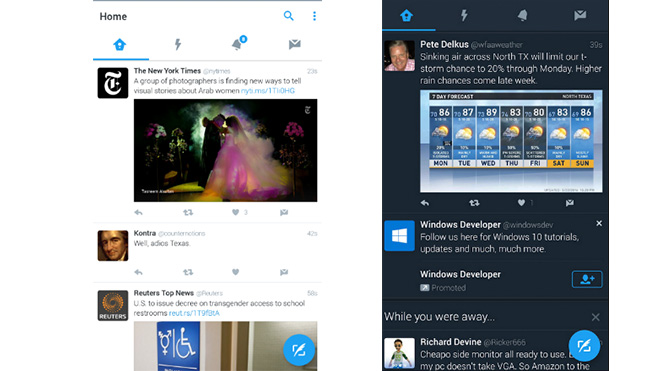Compose new tweet in the light theme app

[299, 350]
